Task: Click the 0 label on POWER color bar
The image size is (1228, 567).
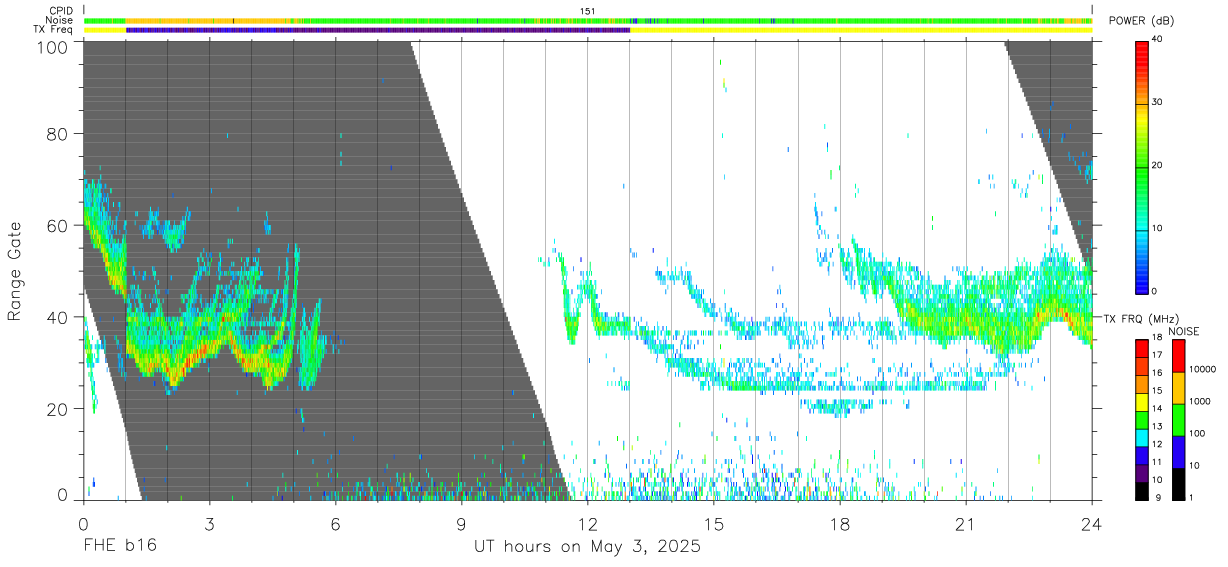Action: pyautogui.click(x=1155, y=291)
